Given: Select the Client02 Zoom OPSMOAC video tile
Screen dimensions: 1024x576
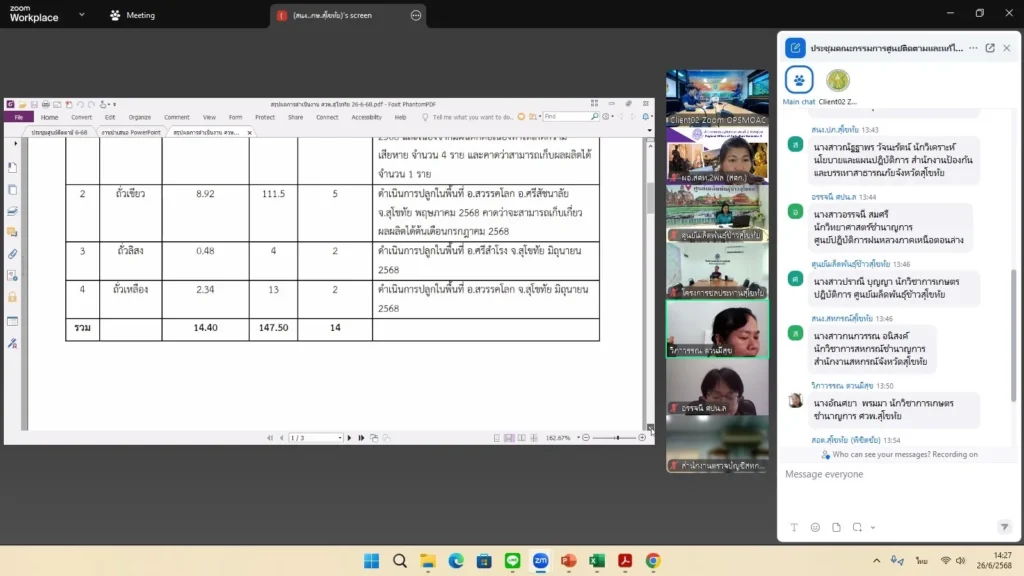Looking at the screenshot, I should pos(717,97).
